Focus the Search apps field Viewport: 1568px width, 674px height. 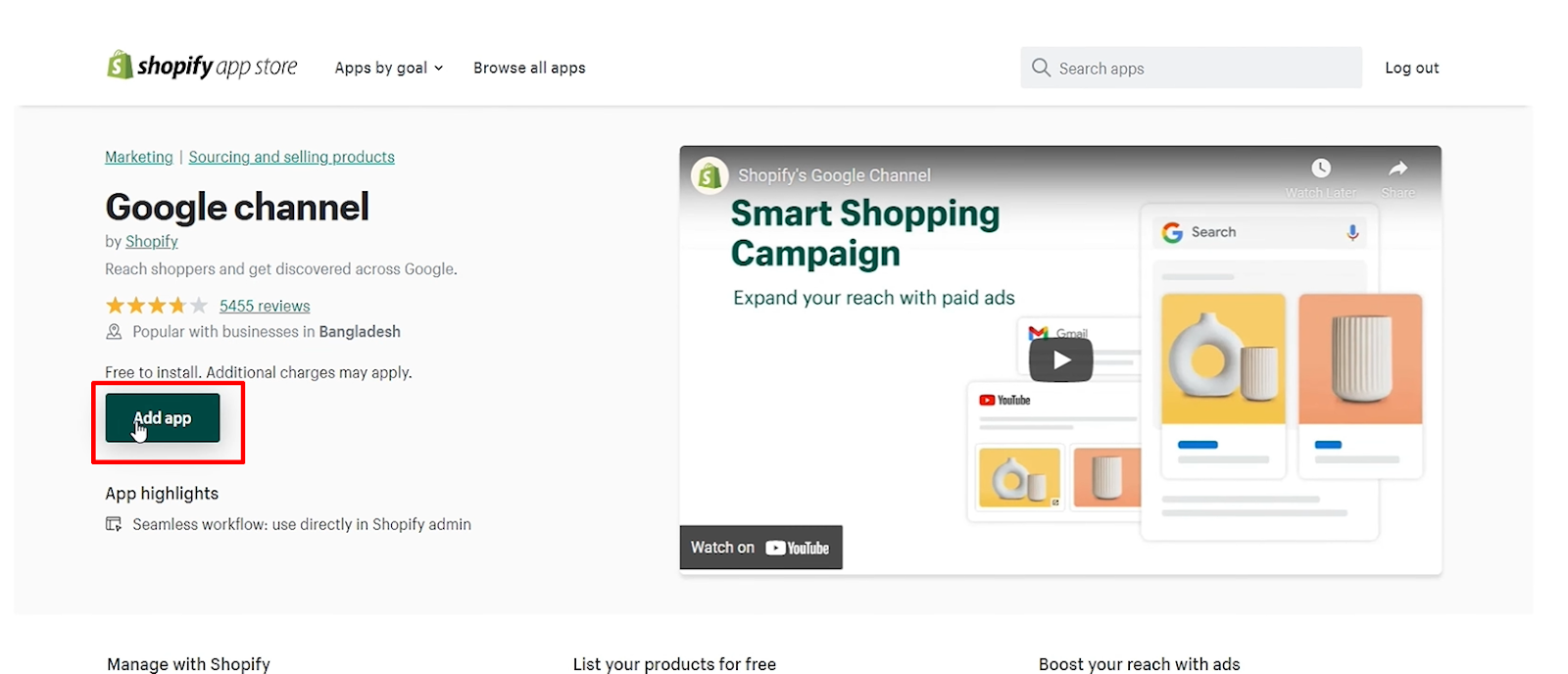coord(1191,68)
